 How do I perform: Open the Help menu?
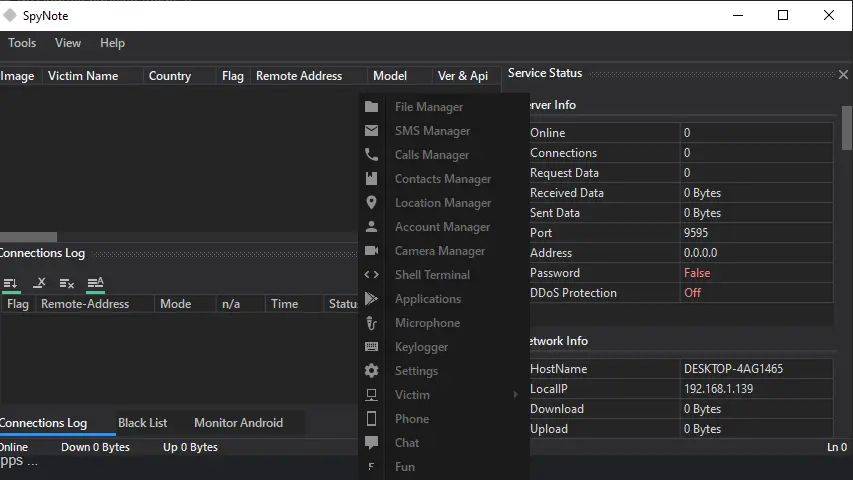click(113, 43)
